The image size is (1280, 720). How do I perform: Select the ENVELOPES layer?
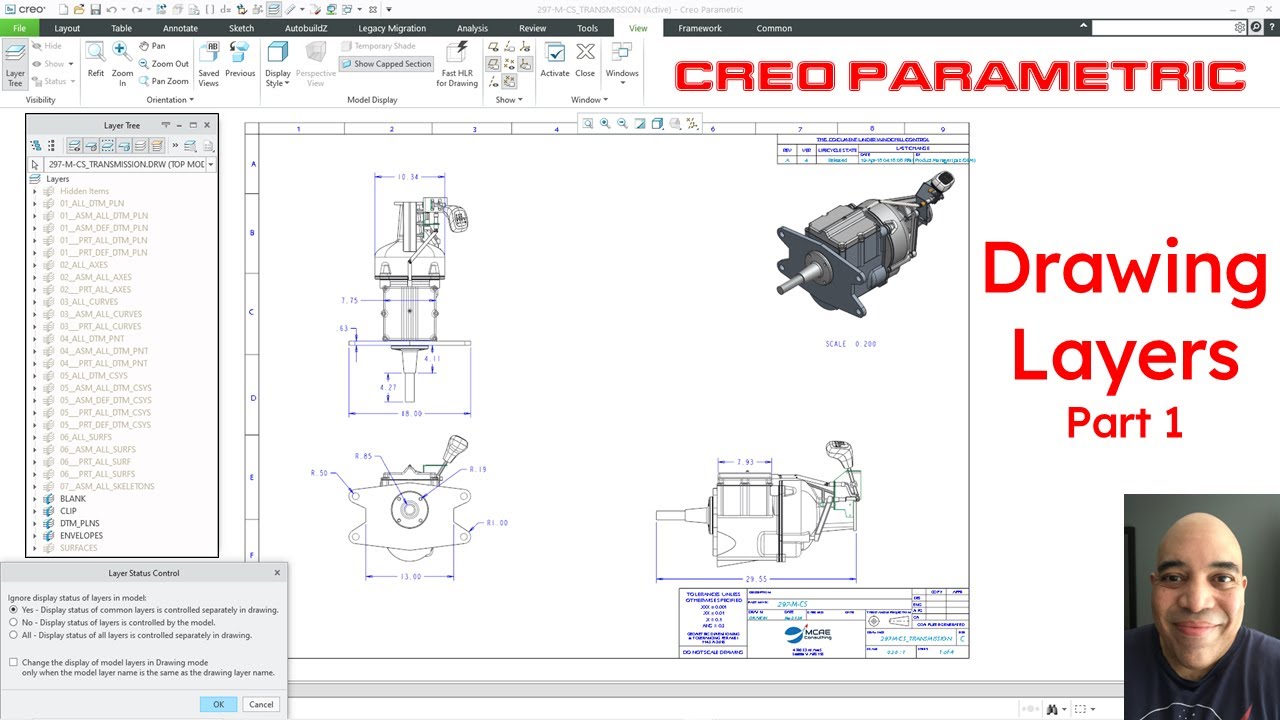click(x=81, y=535)
